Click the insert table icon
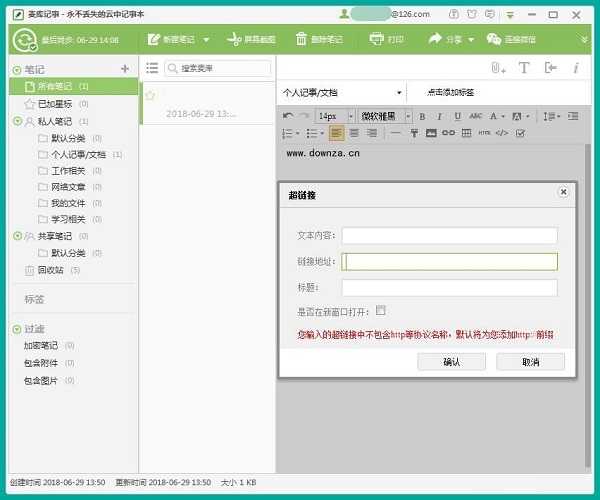This screenshot has width=600, height=500. [466, 132]
